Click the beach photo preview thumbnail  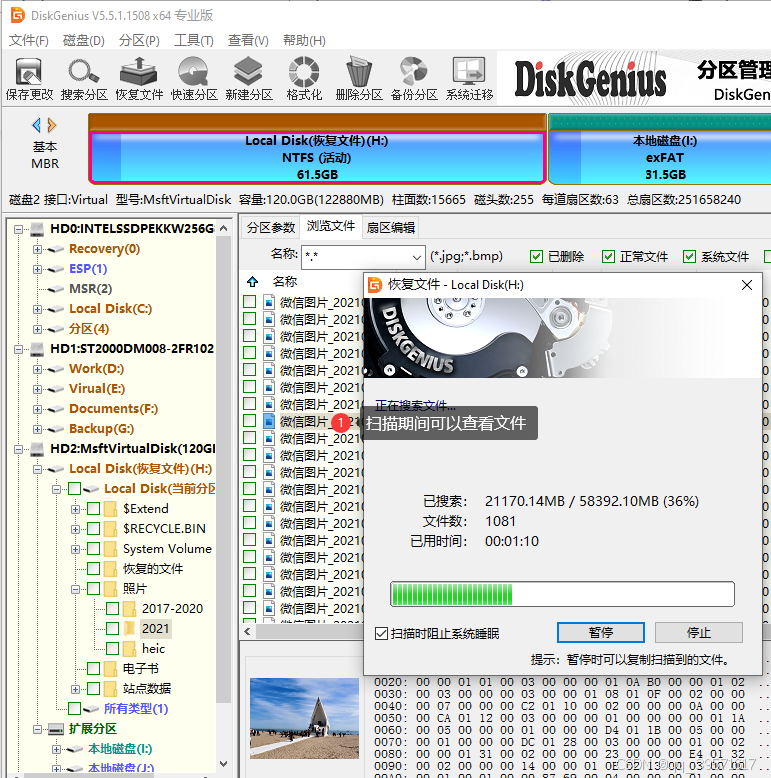pos(304,718)
